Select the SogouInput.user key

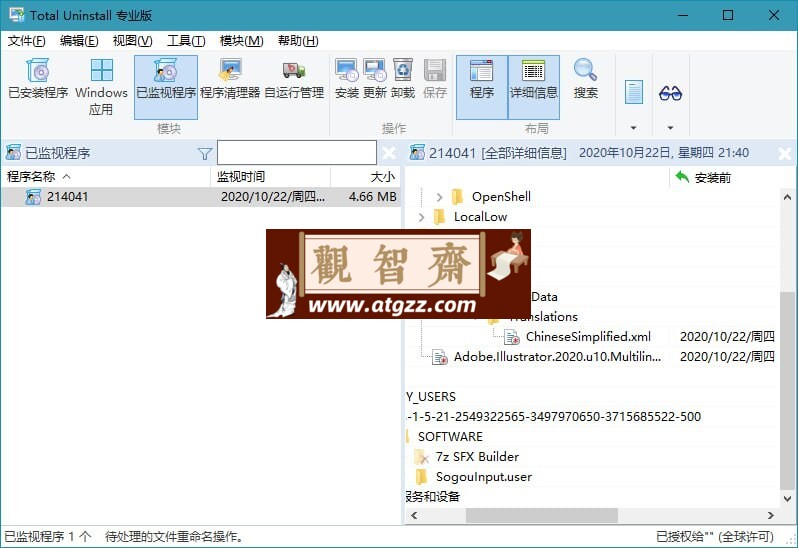[x=483, y=477]
